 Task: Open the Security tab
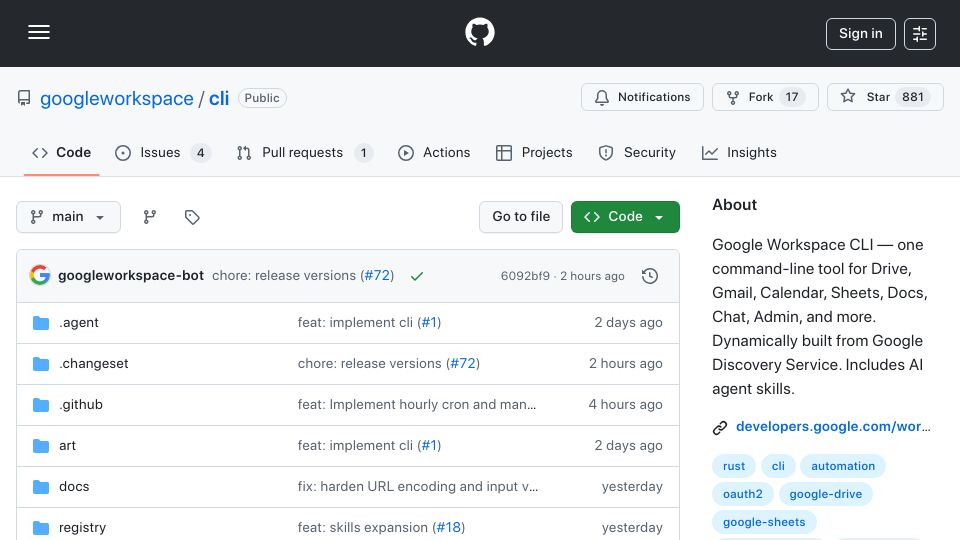(x=637, y=152)
